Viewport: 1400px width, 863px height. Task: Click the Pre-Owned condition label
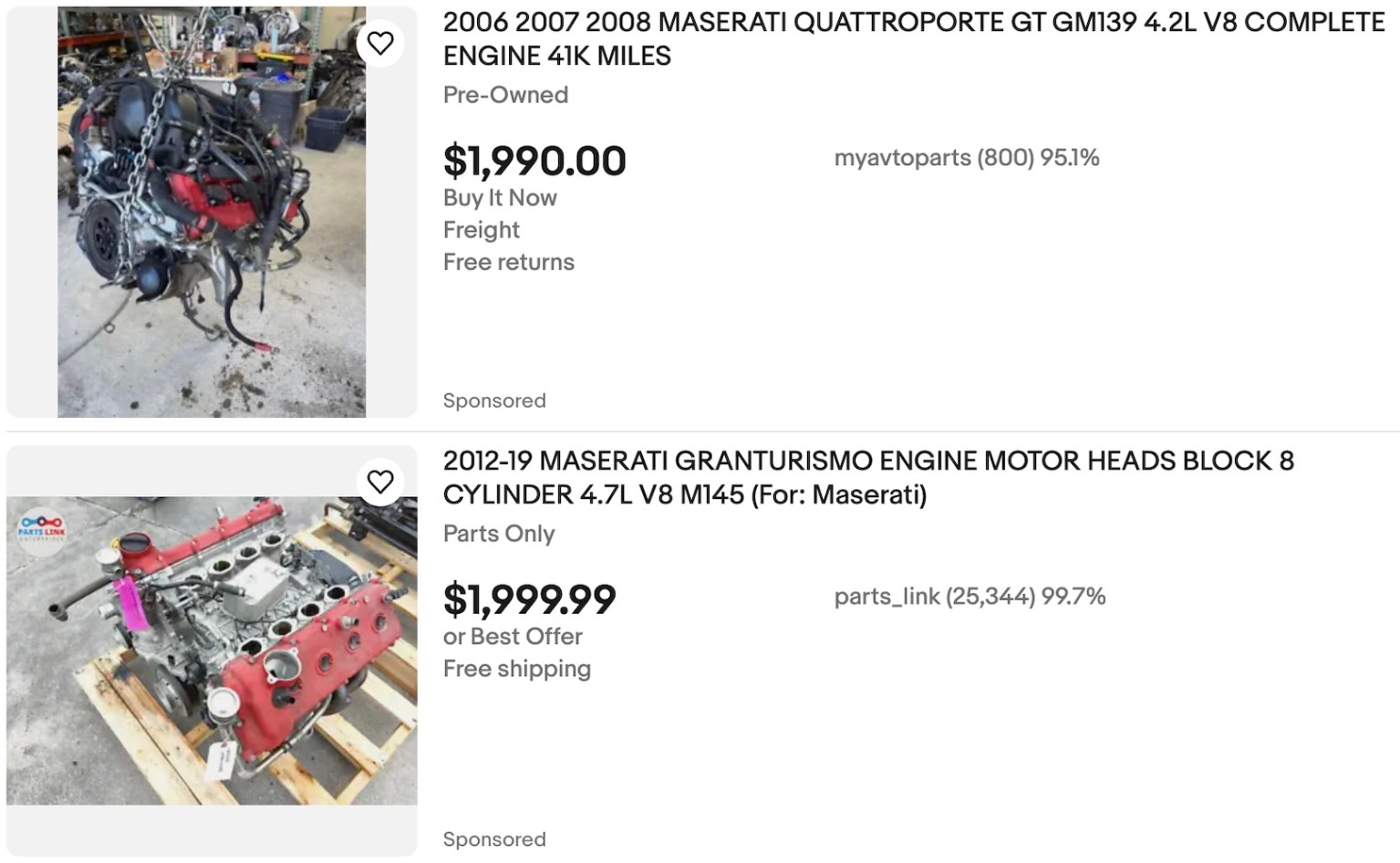tap(505, 94)
